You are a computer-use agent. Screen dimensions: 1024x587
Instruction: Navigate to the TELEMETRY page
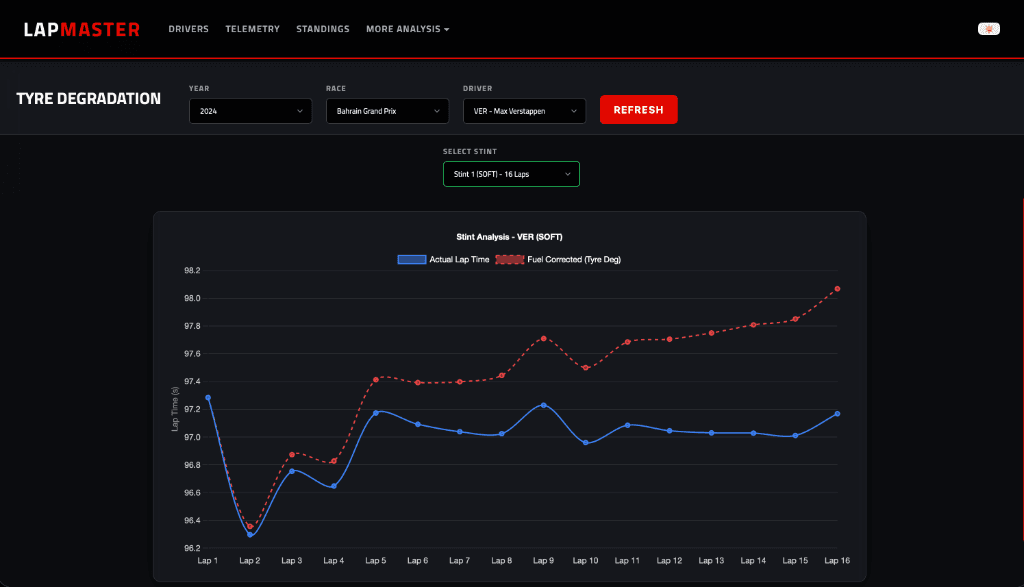[253, 29]
